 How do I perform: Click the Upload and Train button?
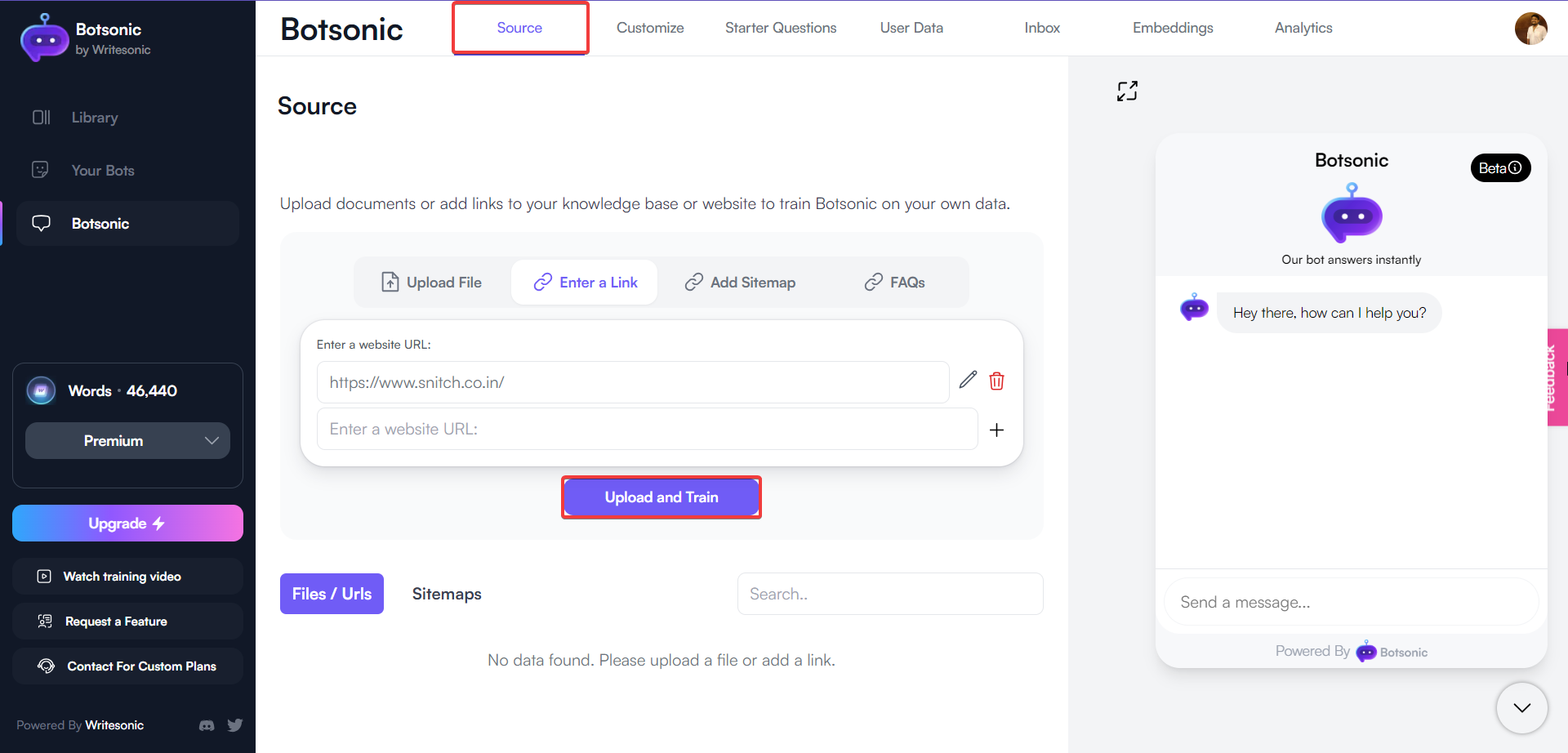point(661,497)
